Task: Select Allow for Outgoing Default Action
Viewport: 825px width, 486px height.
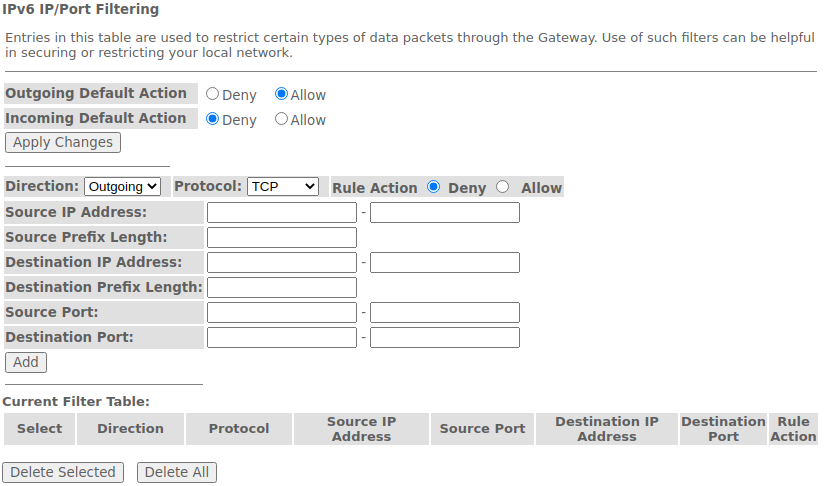Action: (x=282, y=94)
